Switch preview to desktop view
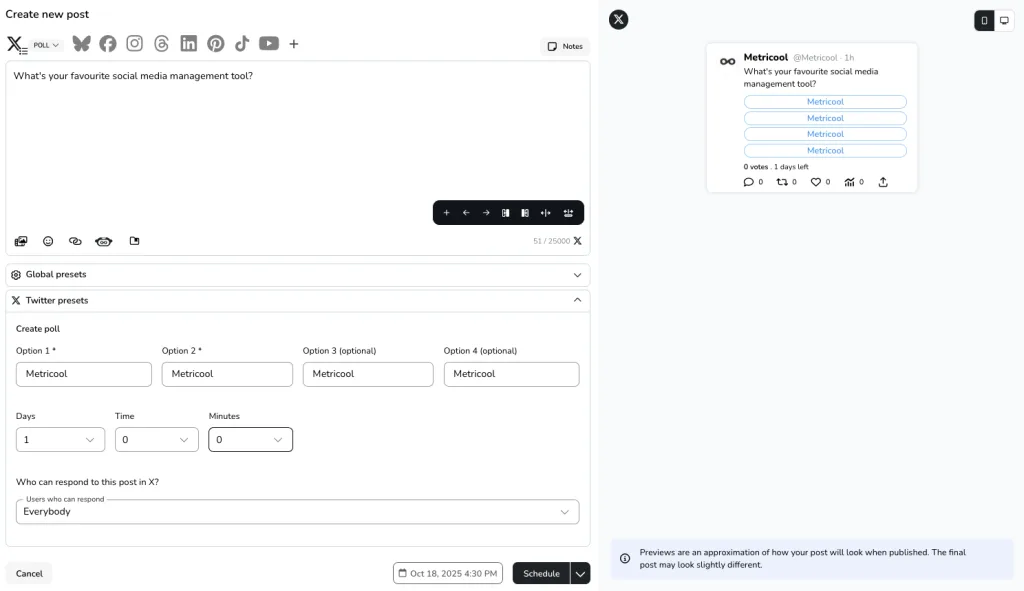 1006,20
